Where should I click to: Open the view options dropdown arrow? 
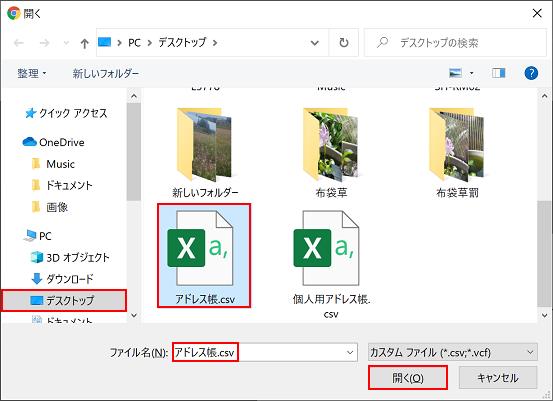pyautogui.click(x=472, y=73)
